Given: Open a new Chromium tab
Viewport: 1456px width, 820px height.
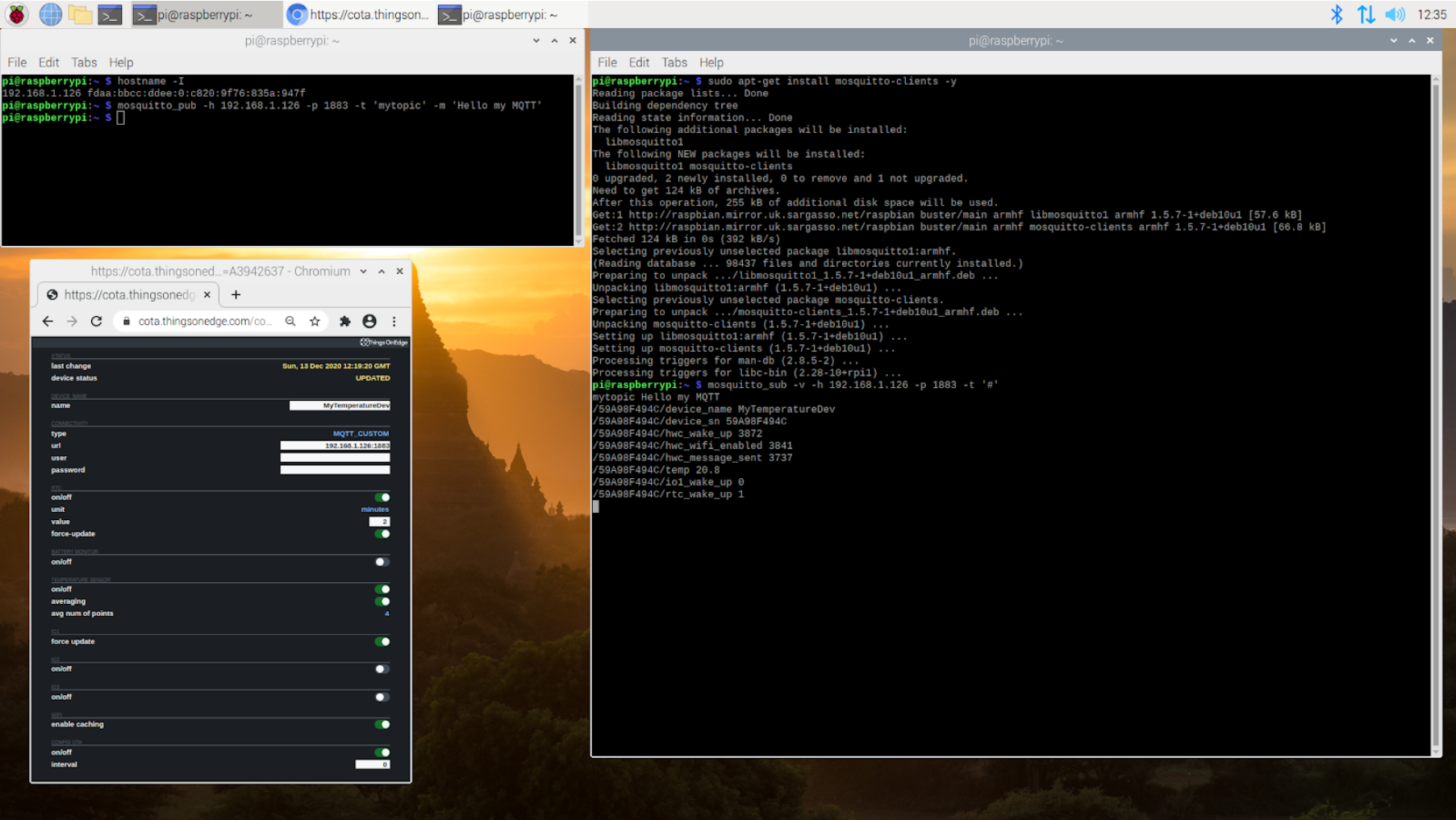Looking at the screenshot, I should [236, 295].
